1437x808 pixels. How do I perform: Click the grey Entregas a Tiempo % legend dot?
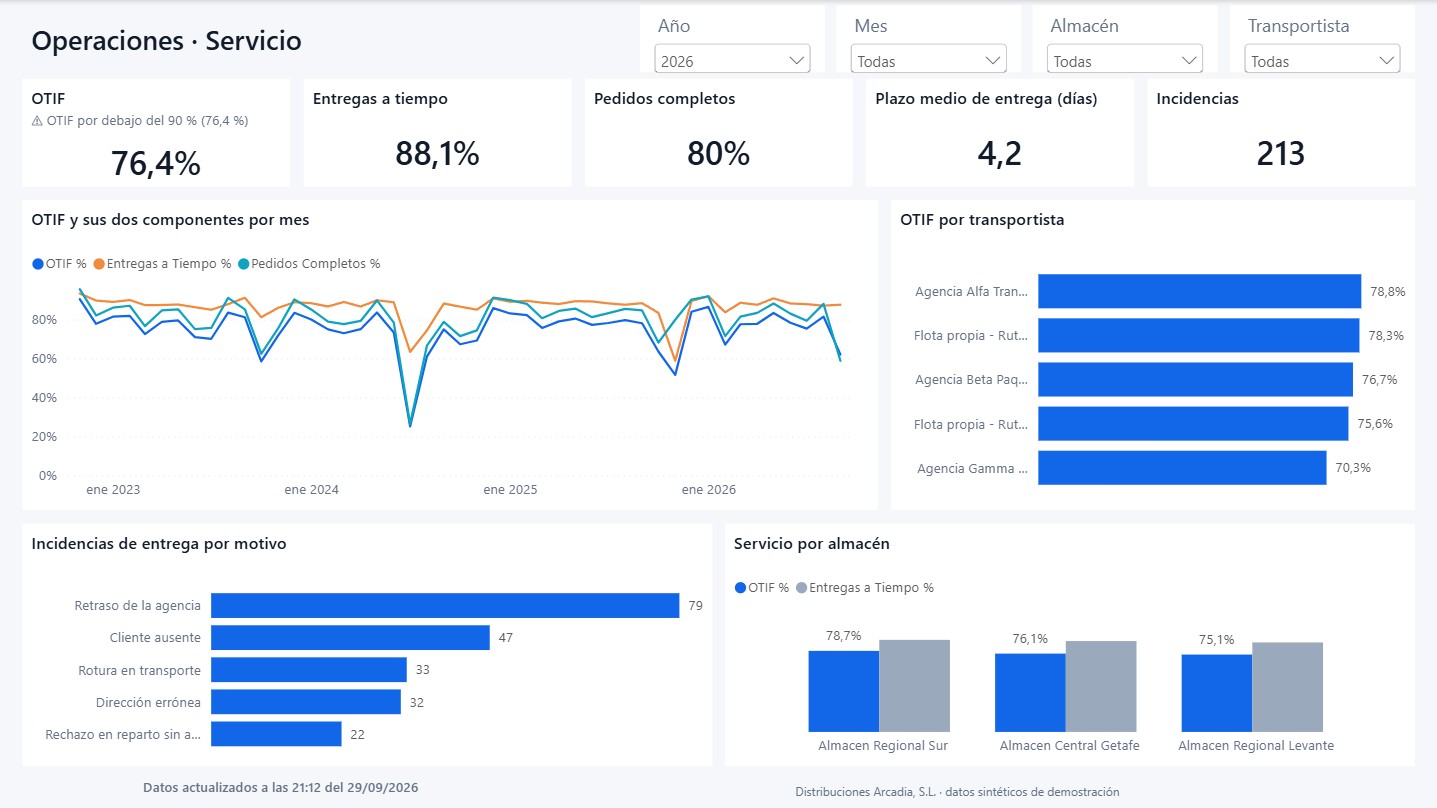tap(801, 588)
